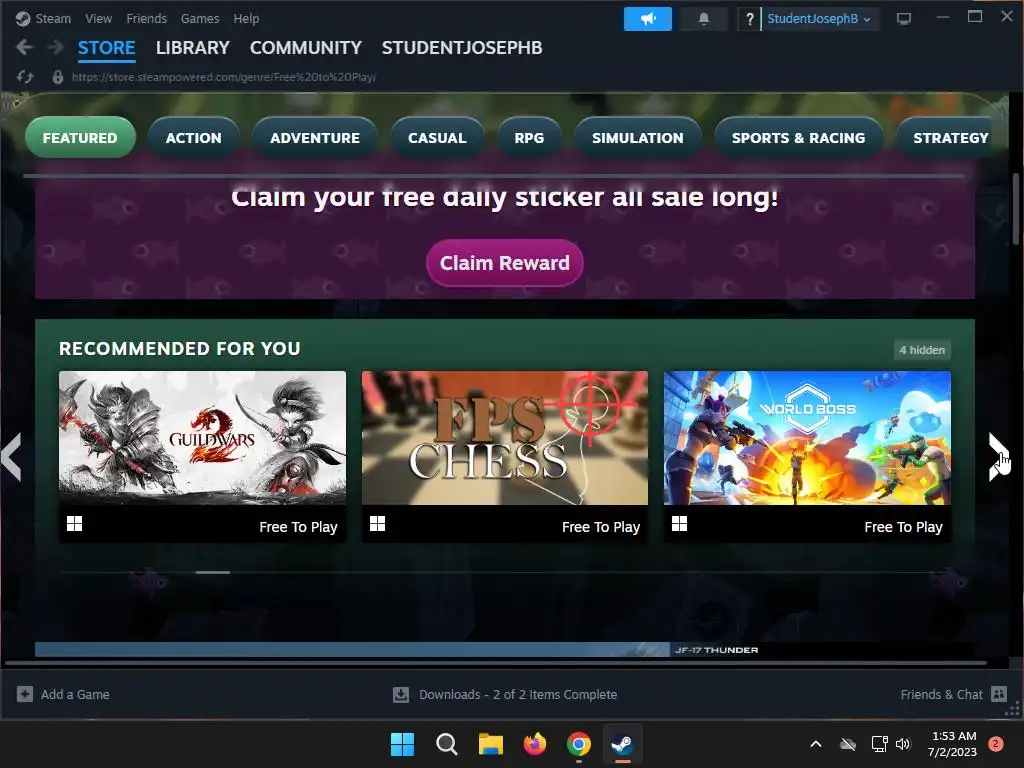Click the recommended carousel scroll indicator bar
Screen dimensions: 1024x768
click(x=213, y=572)
